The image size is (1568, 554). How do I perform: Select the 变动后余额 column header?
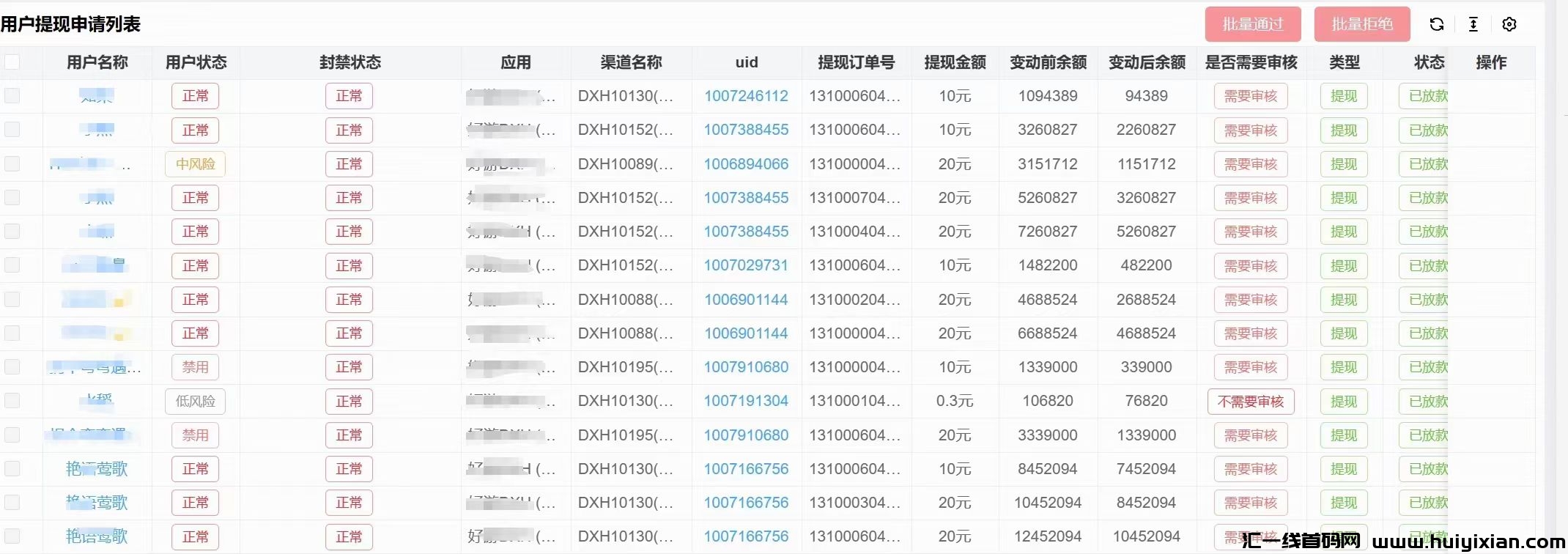pyautogui.click(x=1147, y=62)
